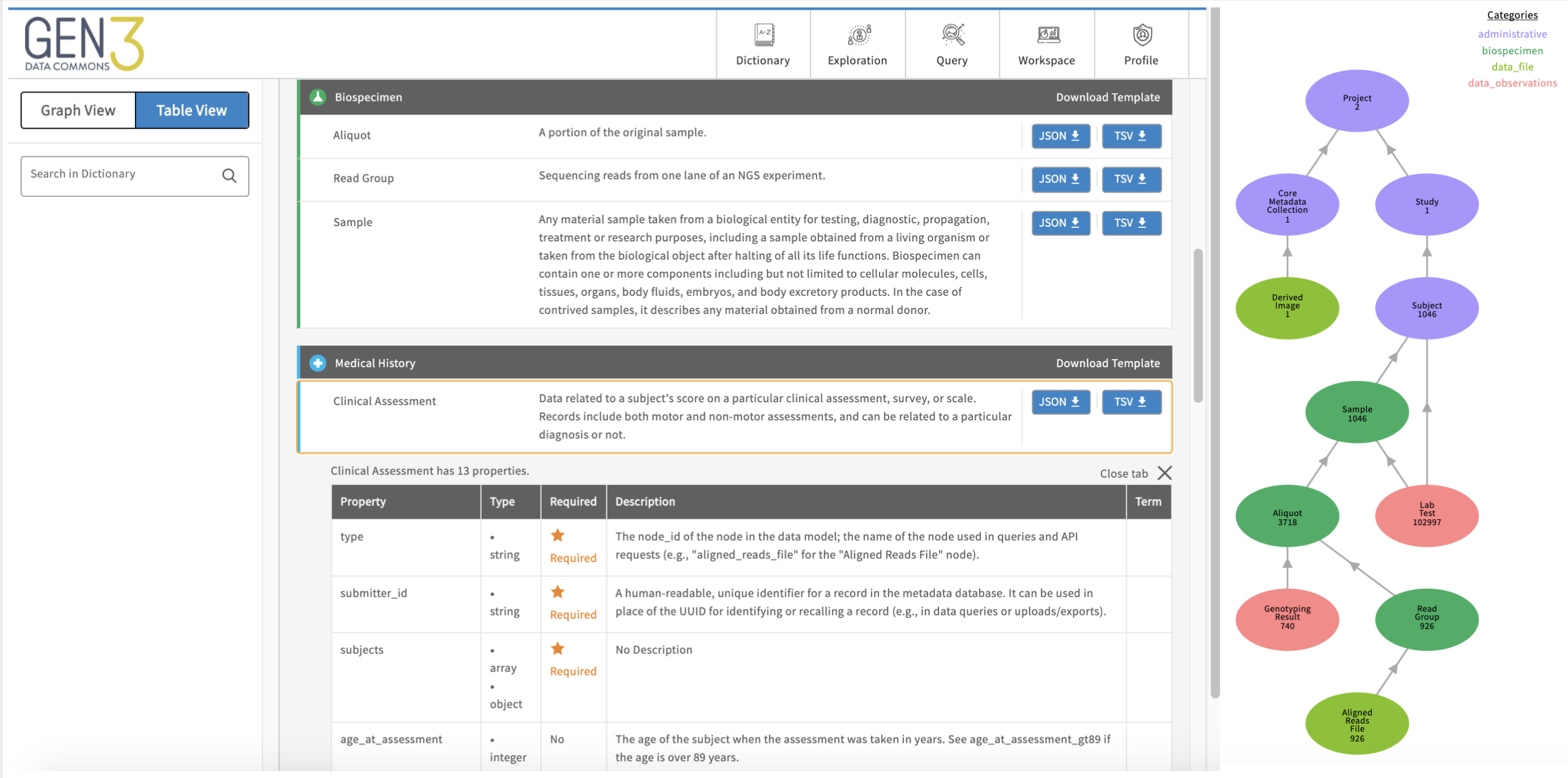Viewport: 1568px width, 778px height.
Task: Click the dictionary search magnifier icon
Action: point(229,173)
